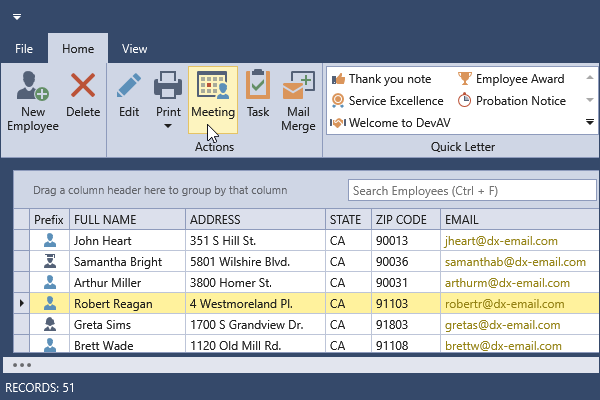The width and height of the screenshot is (600, 400).
Task: Sort by the FULL NAME column header
Action: click(127, 219)
